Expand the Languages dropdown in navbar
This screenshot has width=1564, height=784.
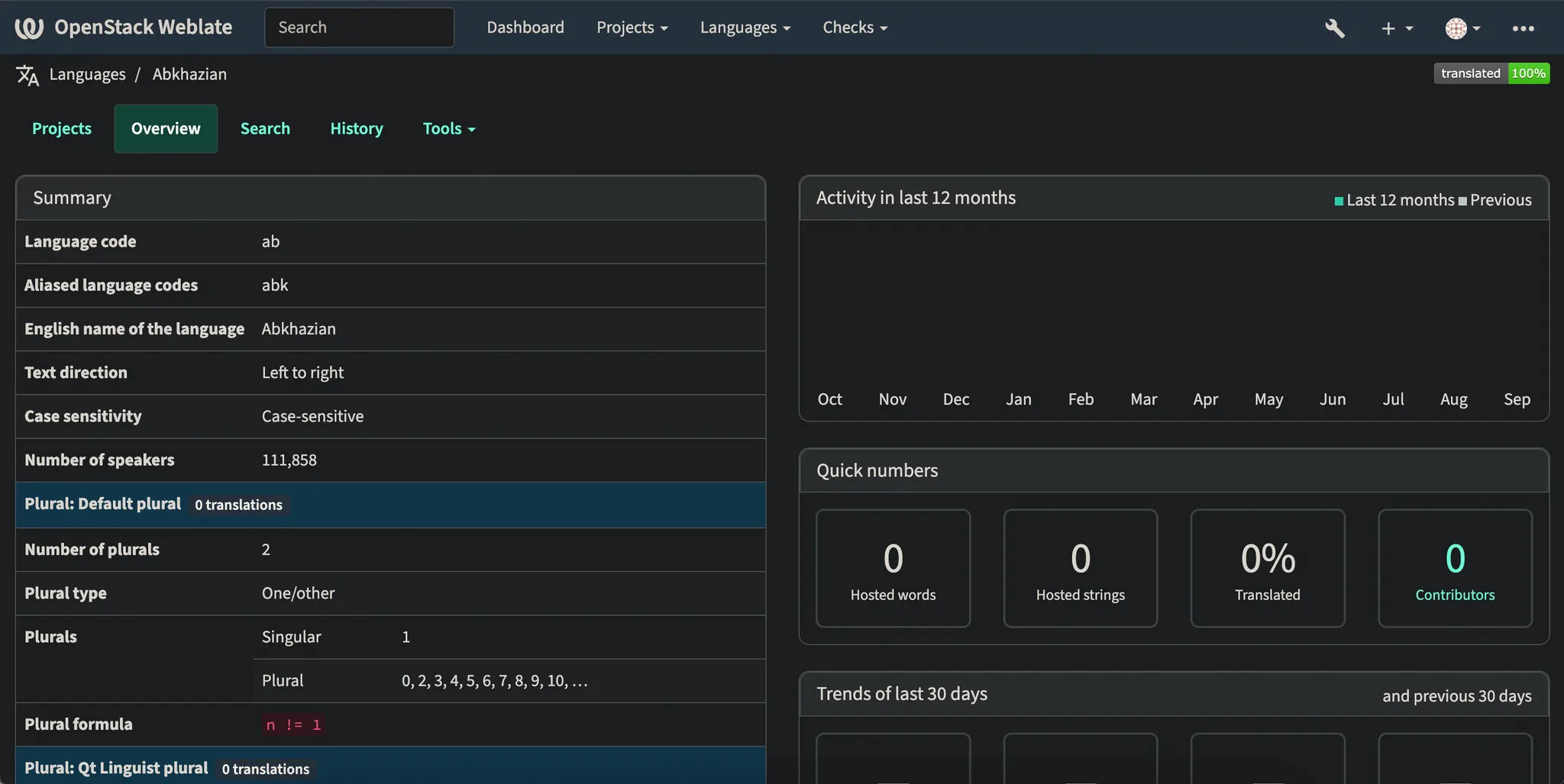pyautogui.click(x=745, y=27)
